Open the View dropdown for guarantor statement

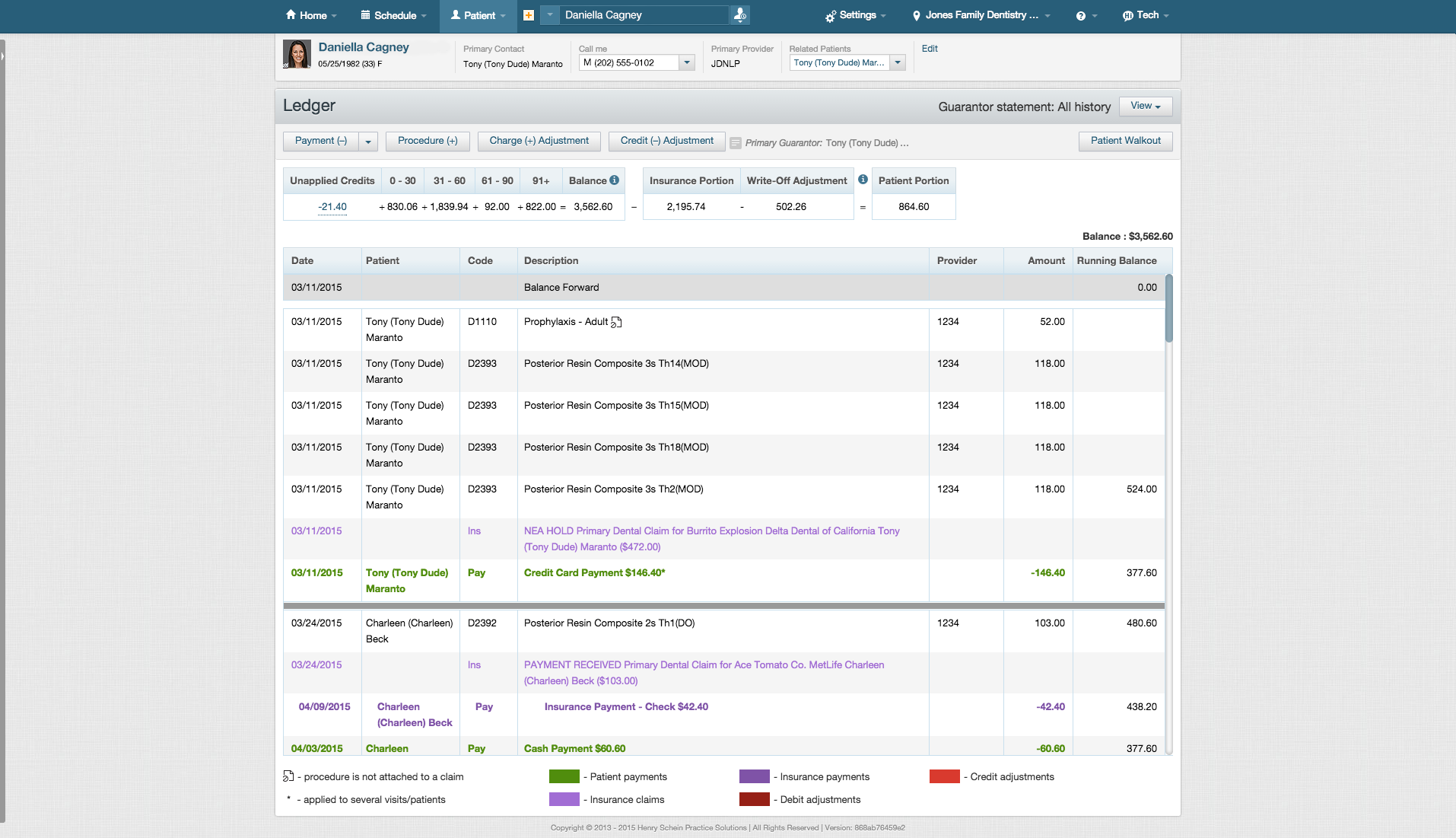(1145, 106)
